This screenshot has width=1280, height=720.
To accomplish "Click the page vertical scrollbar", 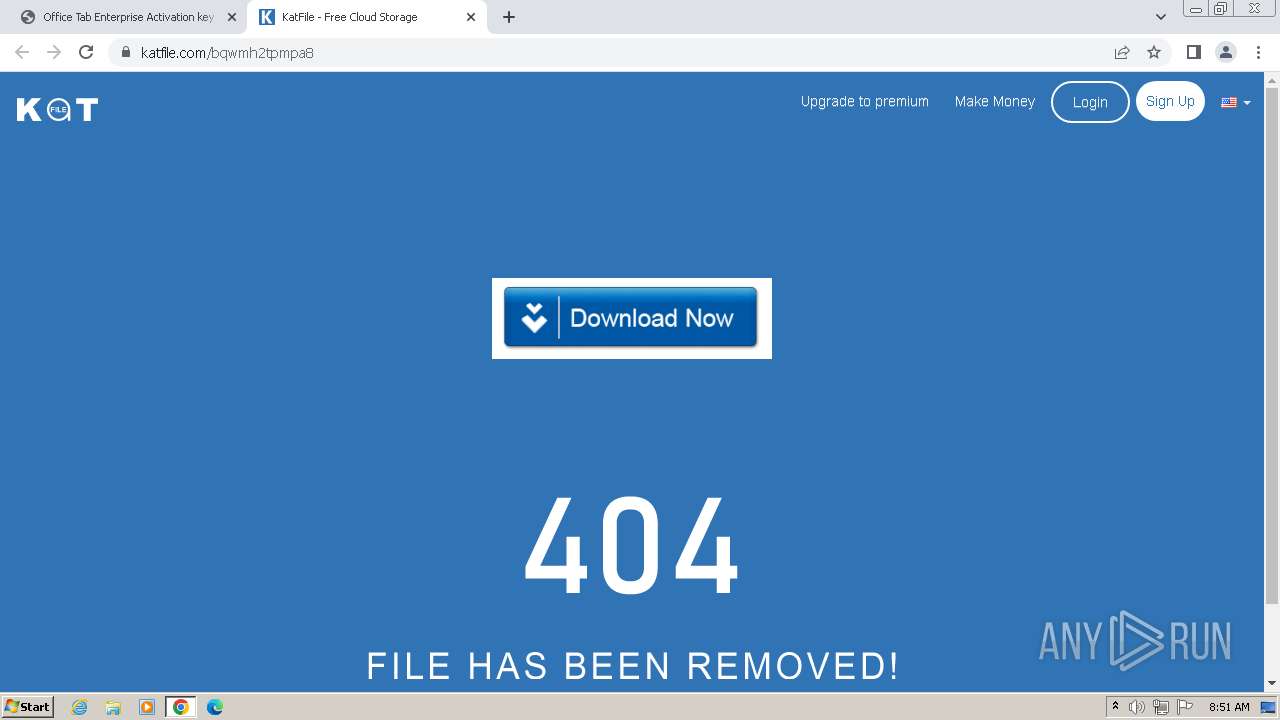I will tap(1272, 345).
